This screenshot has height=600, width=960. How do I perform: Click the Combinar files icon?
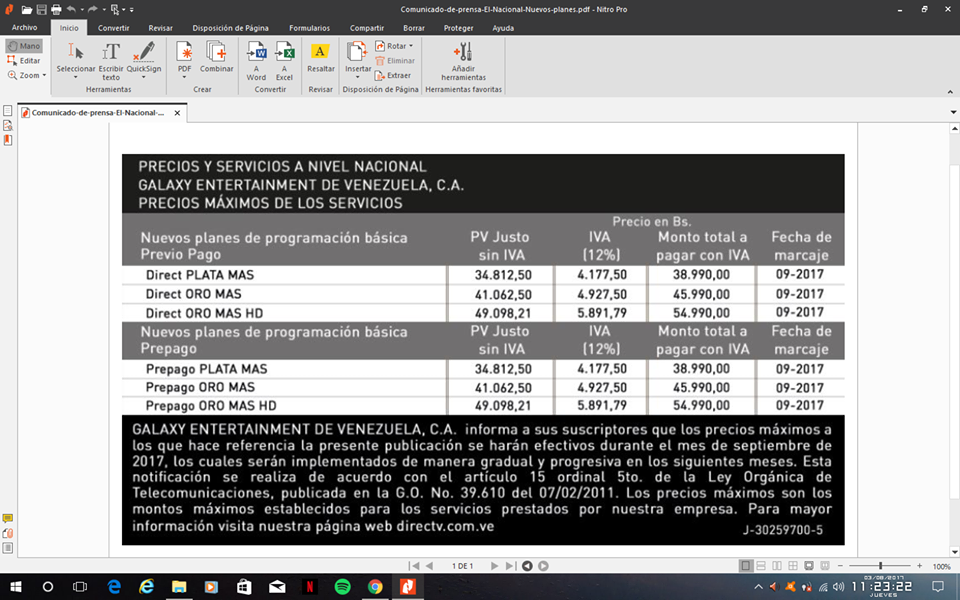216,58
